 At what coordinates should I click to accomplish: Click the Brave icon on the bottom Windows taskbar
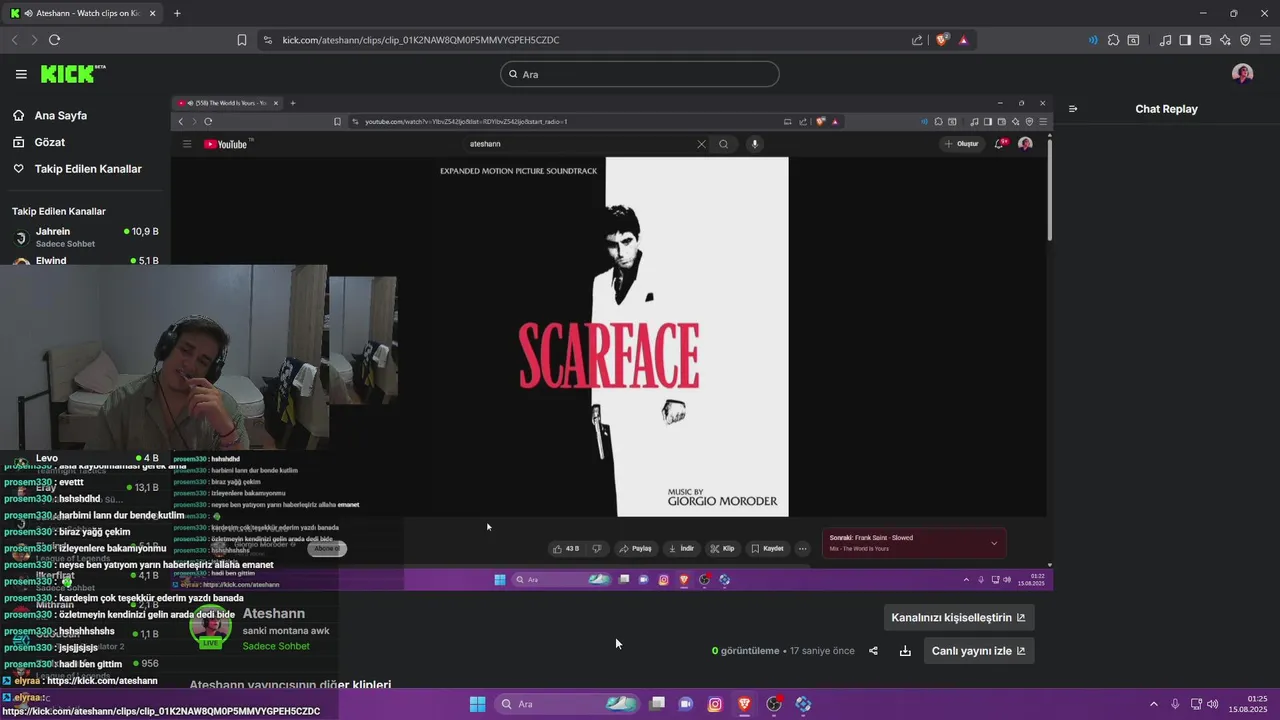tap(744, 704)
